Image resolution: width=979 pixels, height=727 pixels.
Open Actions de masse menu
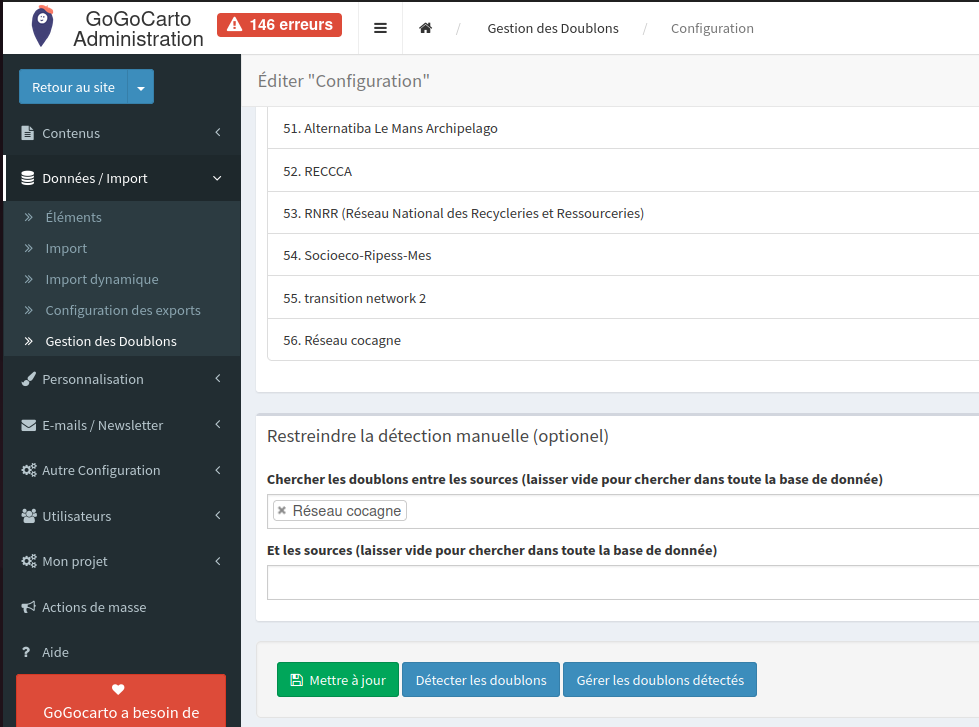94,607
